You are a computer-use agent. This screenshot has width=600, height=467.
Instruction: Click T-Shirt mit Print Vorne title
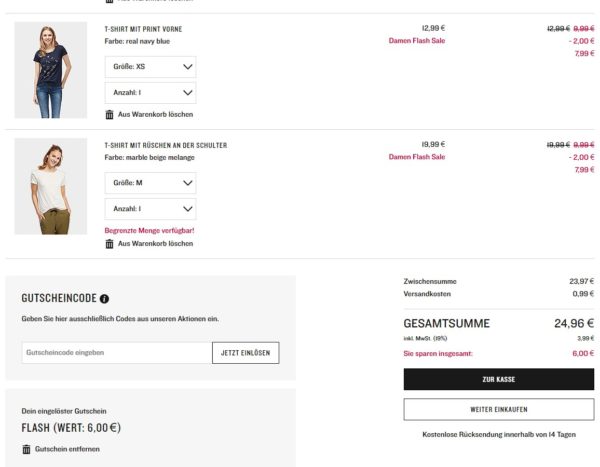[x=143, y=29]
